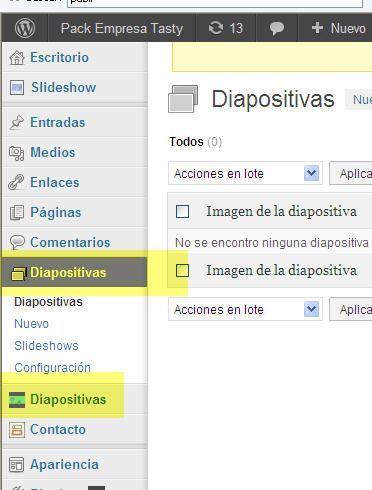The width and height of the screenshot is (372, 490).
Task: Click the Escritorio house icon
Action: click(17, 57)
